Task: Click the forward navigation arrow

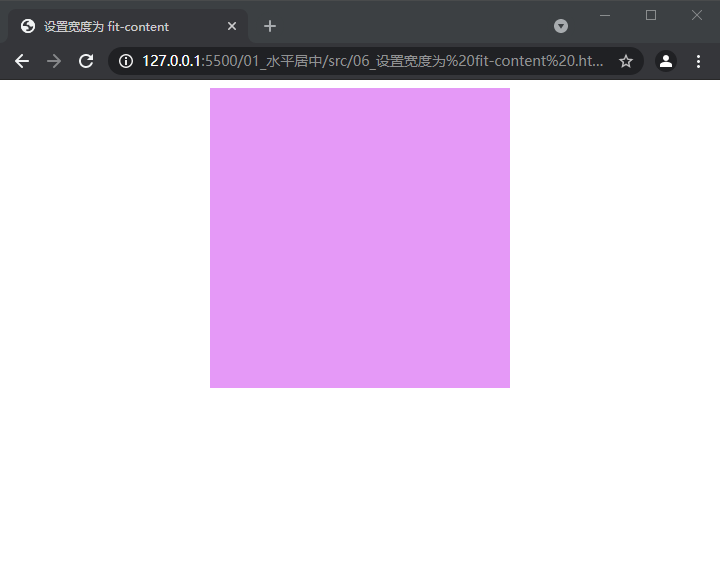Action: click(54, 61)
